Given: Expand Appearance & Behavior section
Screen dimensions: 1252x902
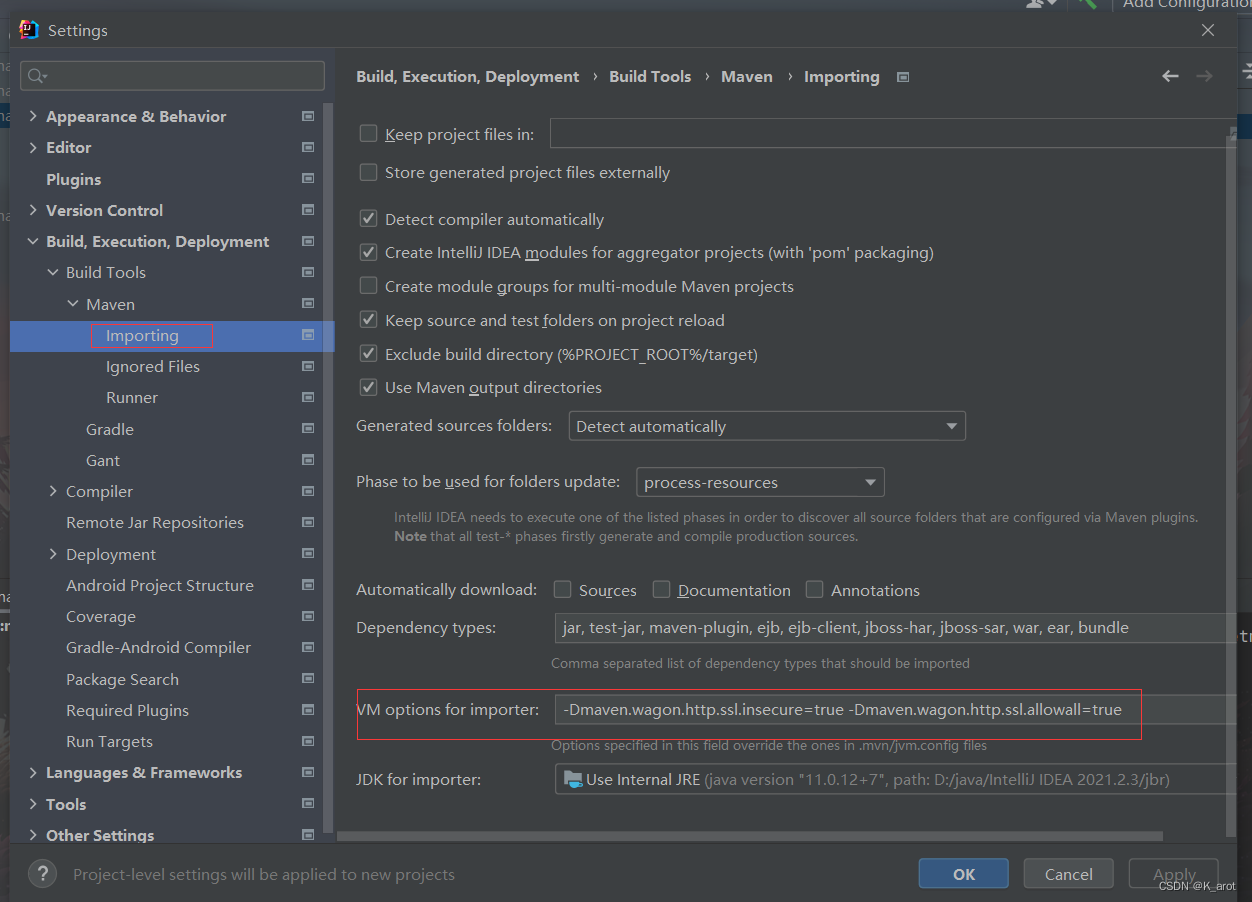Looking at the screenshot, I should pos(32,116).
